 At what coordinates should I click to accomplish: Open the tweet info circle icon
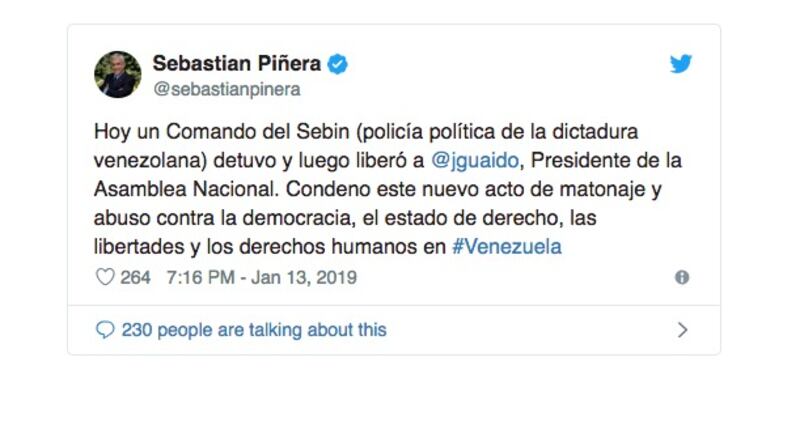pos(682,278)
